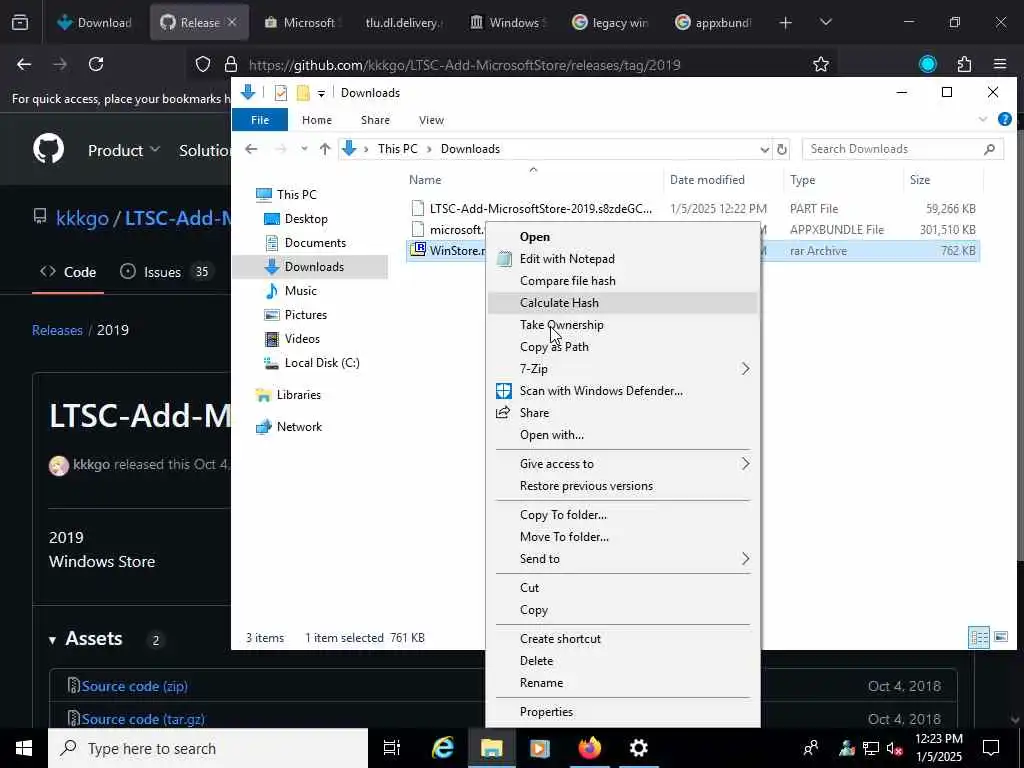Select Copy To folder... option
The width and height of the screenshot is (1024, 768).
(622, 515)
